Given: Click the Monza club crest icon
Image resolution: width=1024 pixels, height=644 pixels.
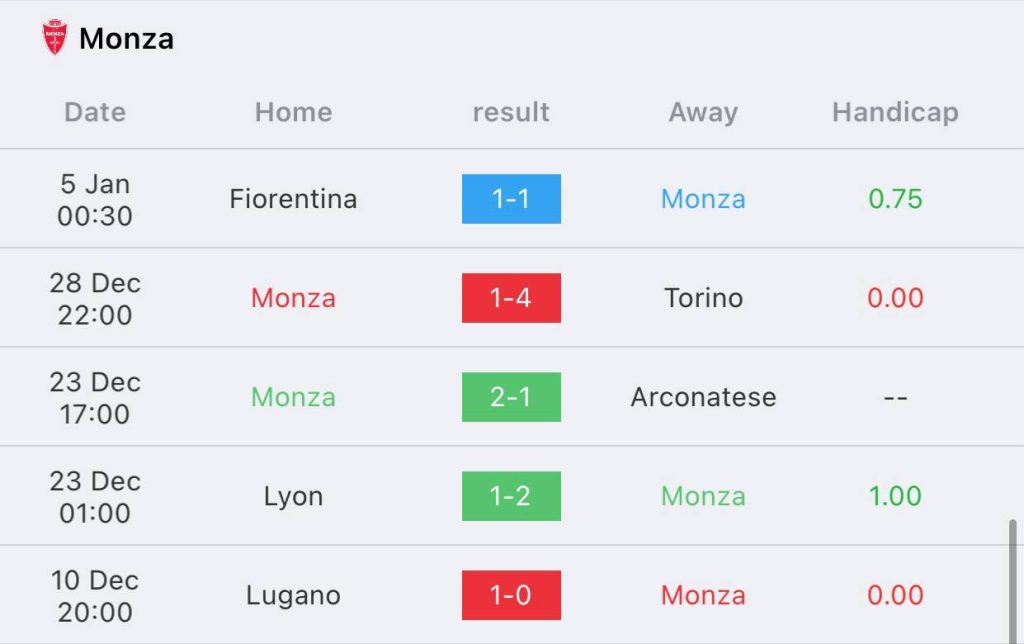Looking at the screenshot, I should [55, 37].
